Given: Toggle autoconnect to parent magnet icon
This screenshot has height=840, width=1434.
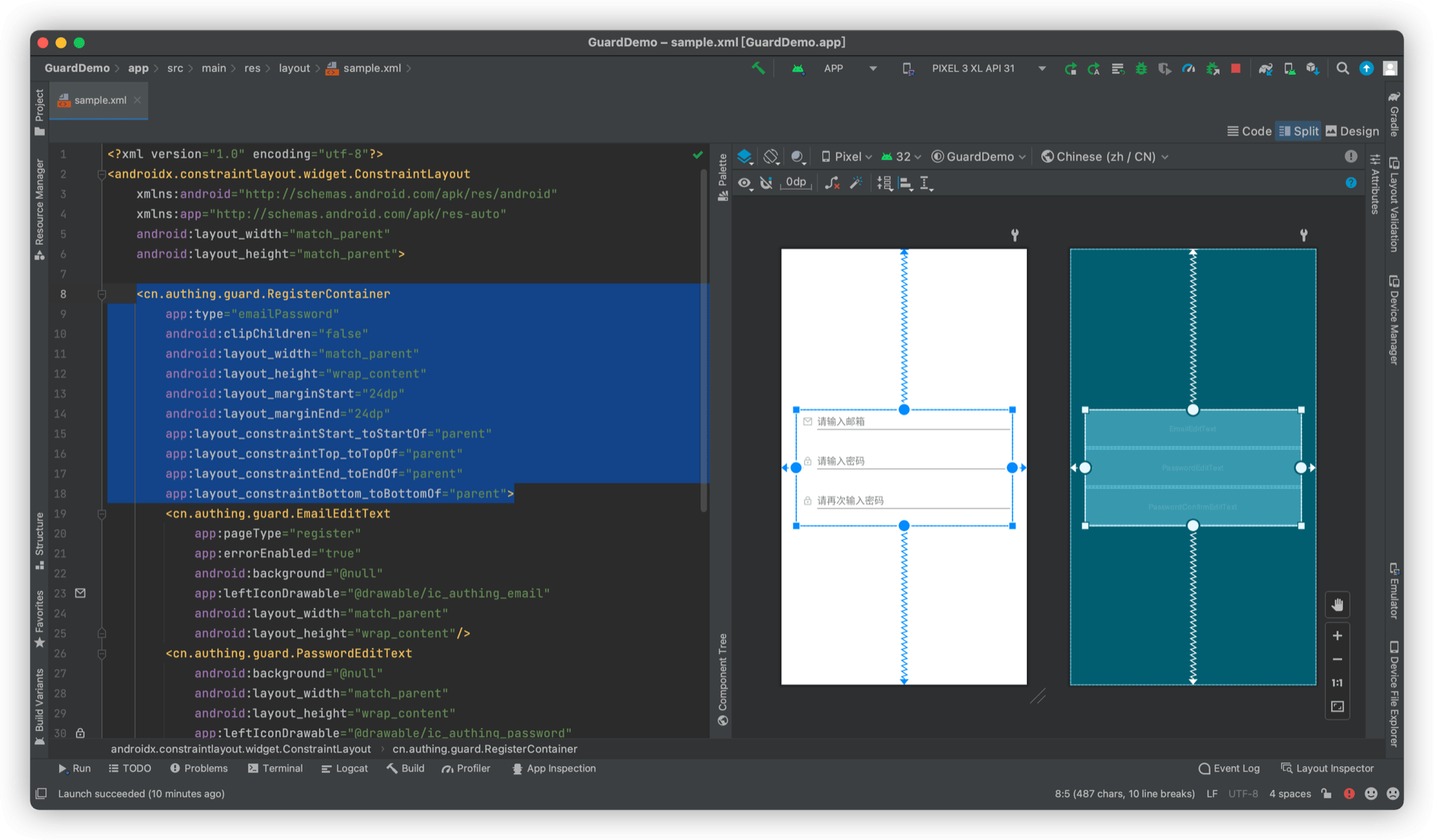Looking at the screenshot, I should pos(767,183).
